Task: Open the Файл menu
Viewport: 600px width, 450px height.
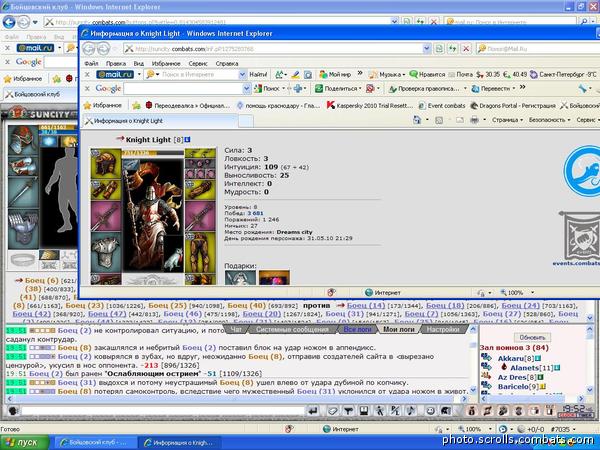Action: tap(91, 64)
